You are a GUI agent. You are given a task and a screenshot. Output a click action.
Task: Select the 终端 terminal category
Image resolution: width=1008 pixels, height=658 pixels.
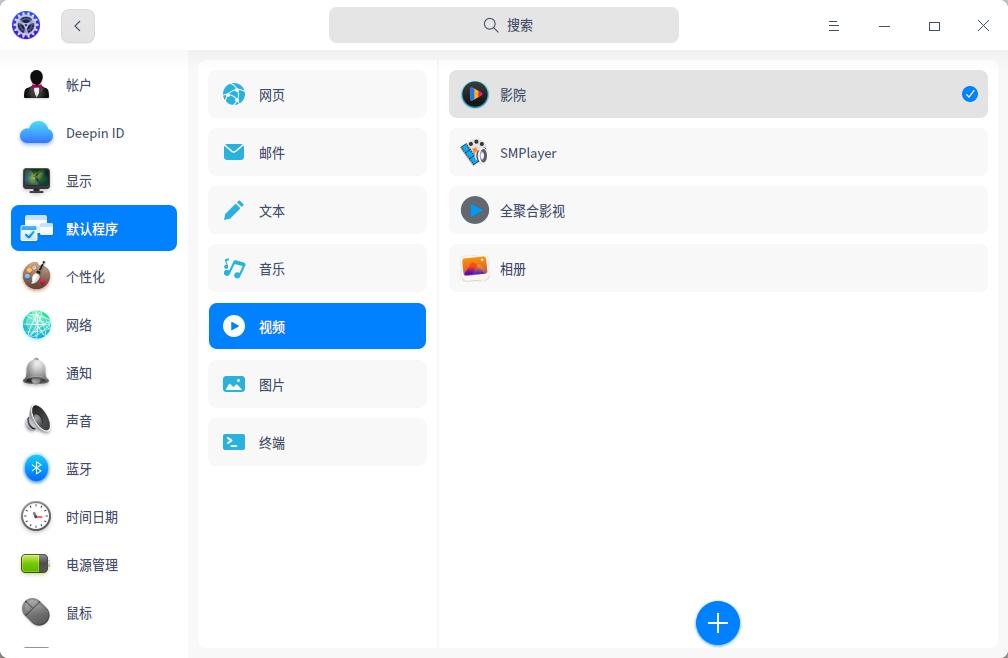click(x=317, y=442)
